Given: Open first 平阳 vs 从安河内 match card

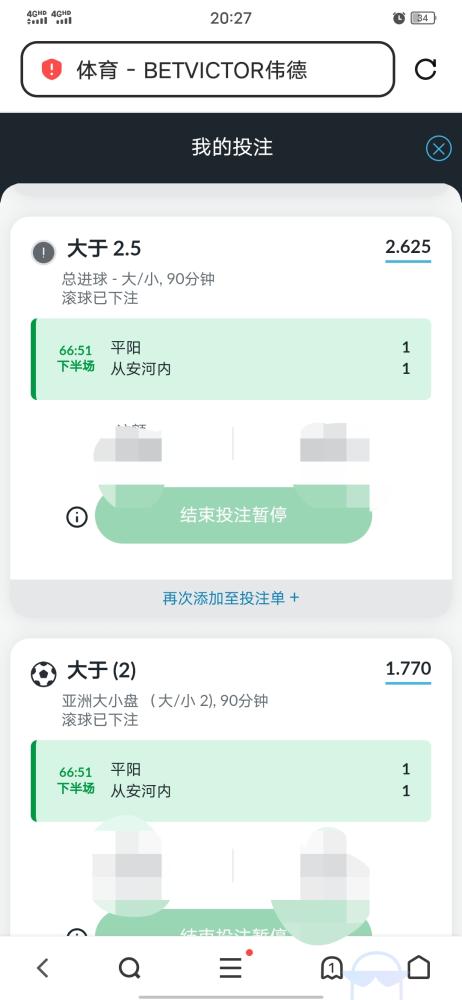Looking at the screenshot, I should tap(231, 359).
